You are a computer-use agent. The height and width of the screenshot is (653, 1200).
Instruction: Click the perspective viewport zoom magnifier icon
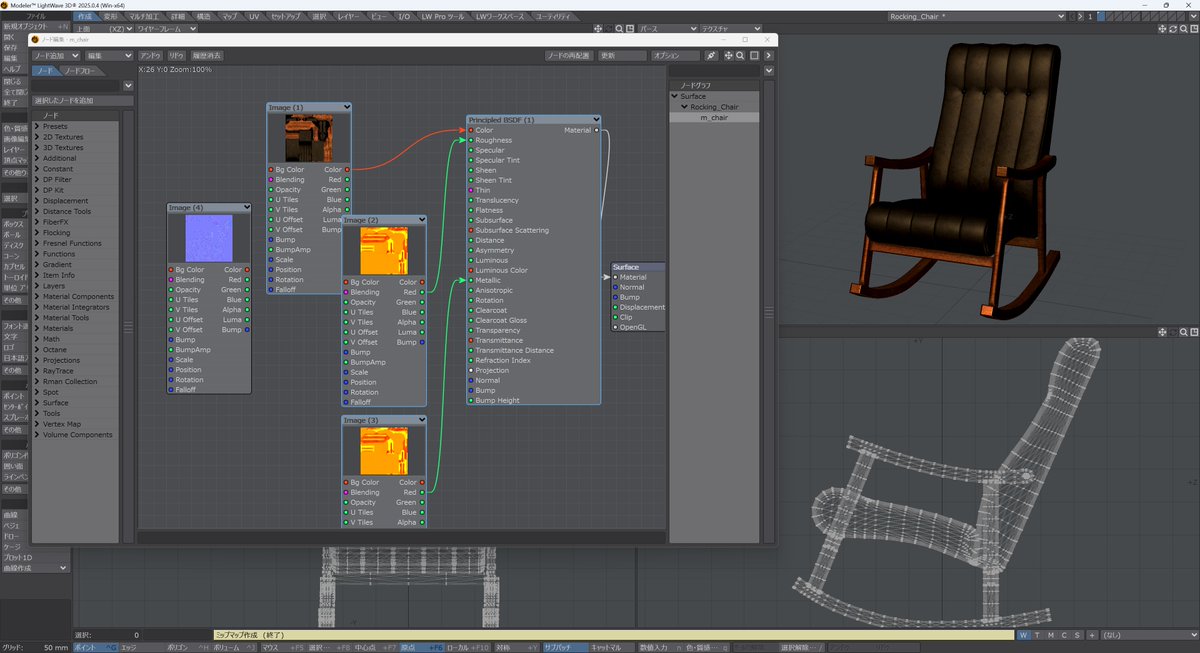1183,29
